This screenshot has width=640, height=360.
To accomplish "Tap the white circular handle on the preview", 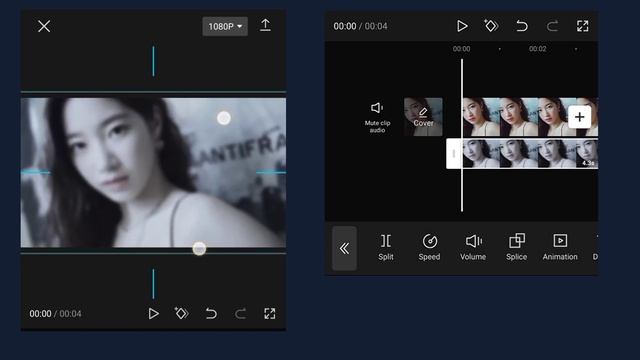I will (224, 118).
